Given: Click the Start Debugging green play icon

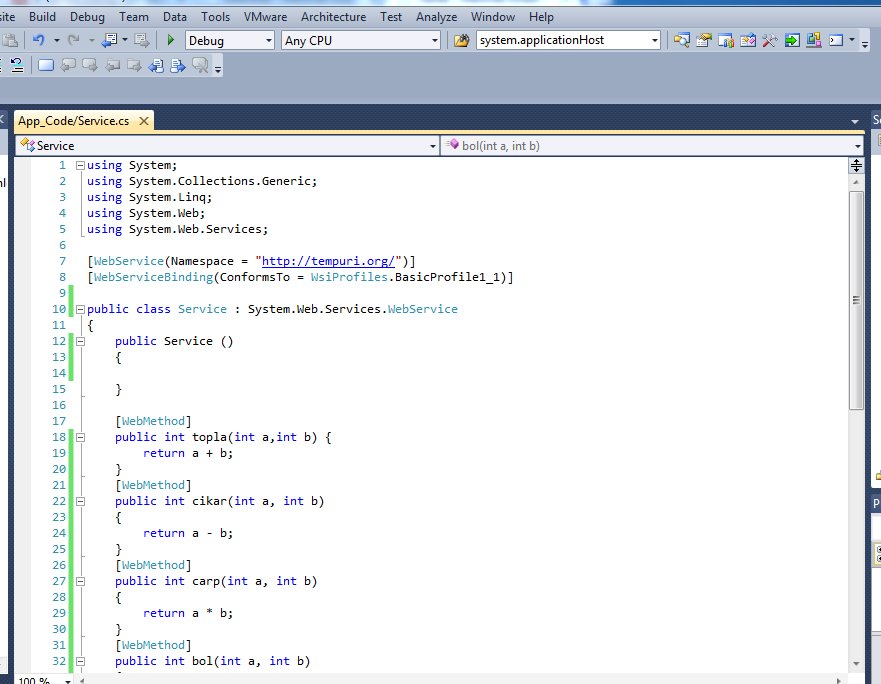Looking at the screenshot, I should pos(171,41).
